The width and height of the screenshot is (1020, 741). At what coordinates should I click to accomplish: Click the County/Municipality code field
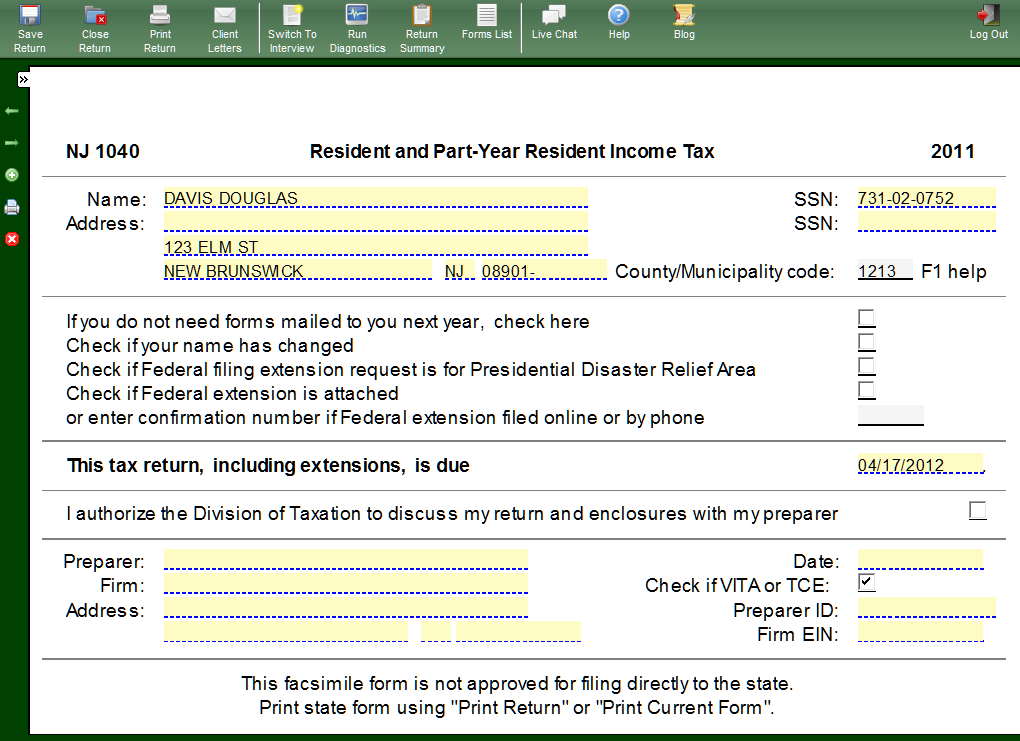885,271
